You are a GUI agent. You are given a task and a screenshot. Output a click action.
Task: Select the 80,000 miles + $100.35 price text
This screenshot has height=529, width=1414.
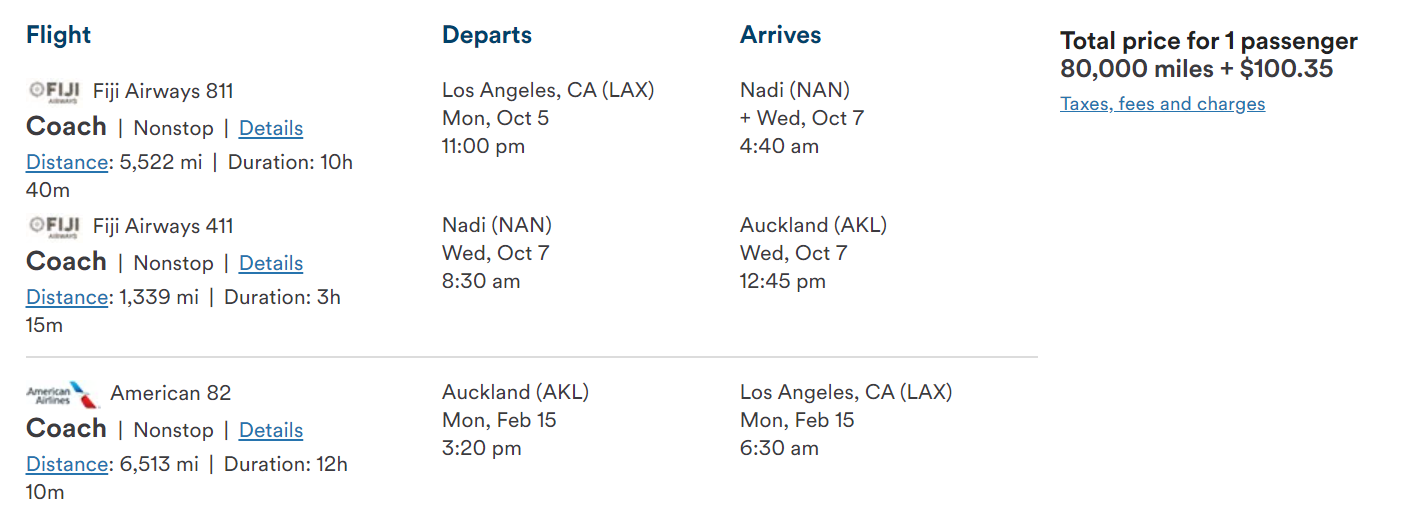[1196, 69]
